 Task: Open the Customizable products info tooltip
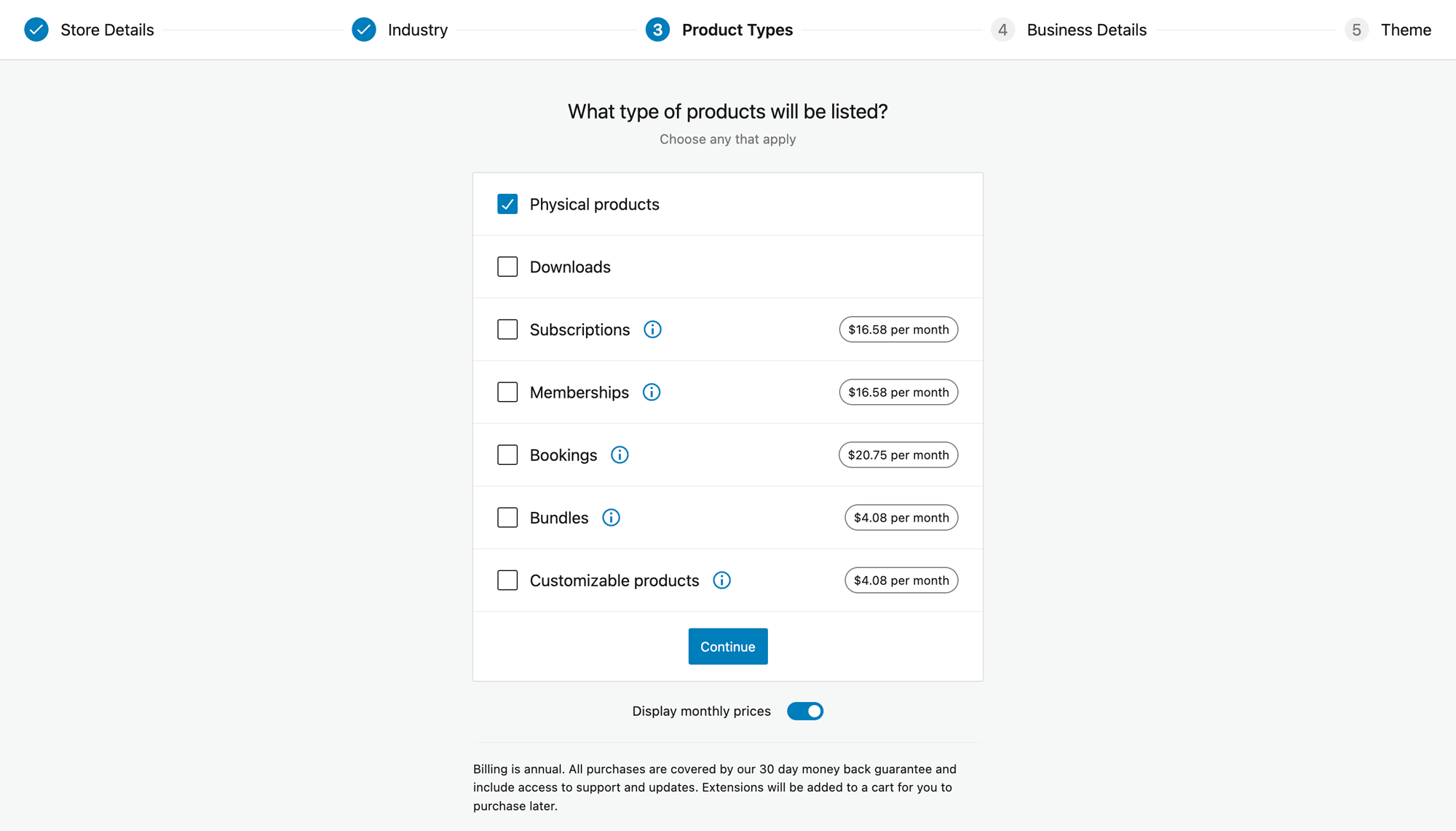click(x=721, y=580)
